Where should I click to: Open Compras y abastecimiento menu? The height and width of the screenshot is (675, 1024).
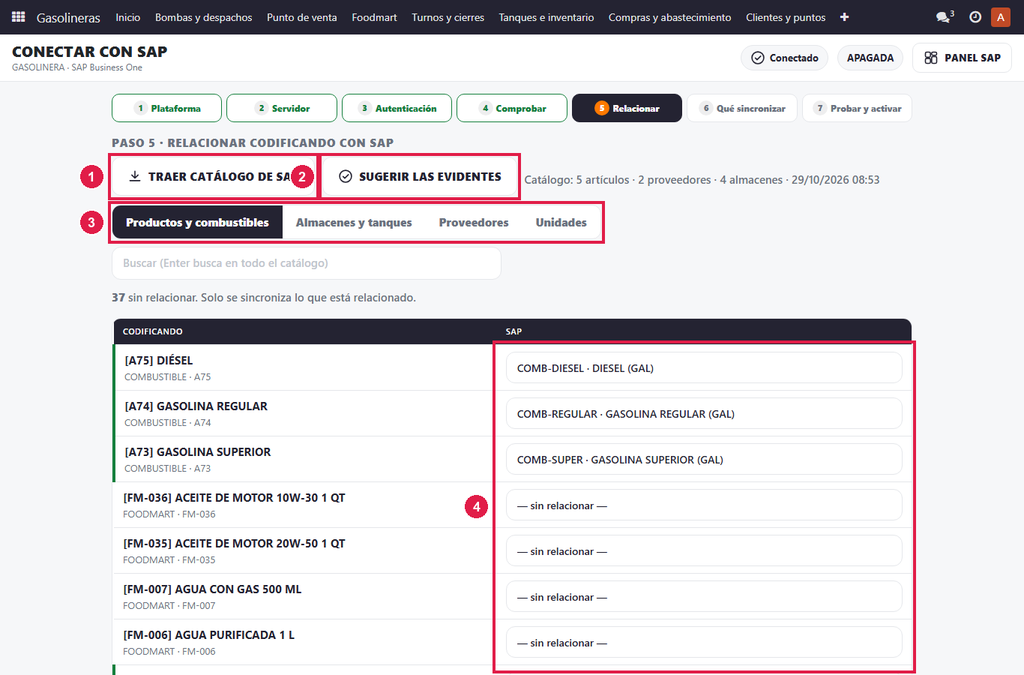click(x=670, y=18)
